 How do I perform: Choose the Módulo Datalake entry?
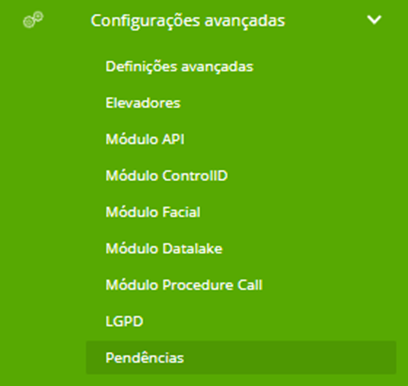point(164,248)
